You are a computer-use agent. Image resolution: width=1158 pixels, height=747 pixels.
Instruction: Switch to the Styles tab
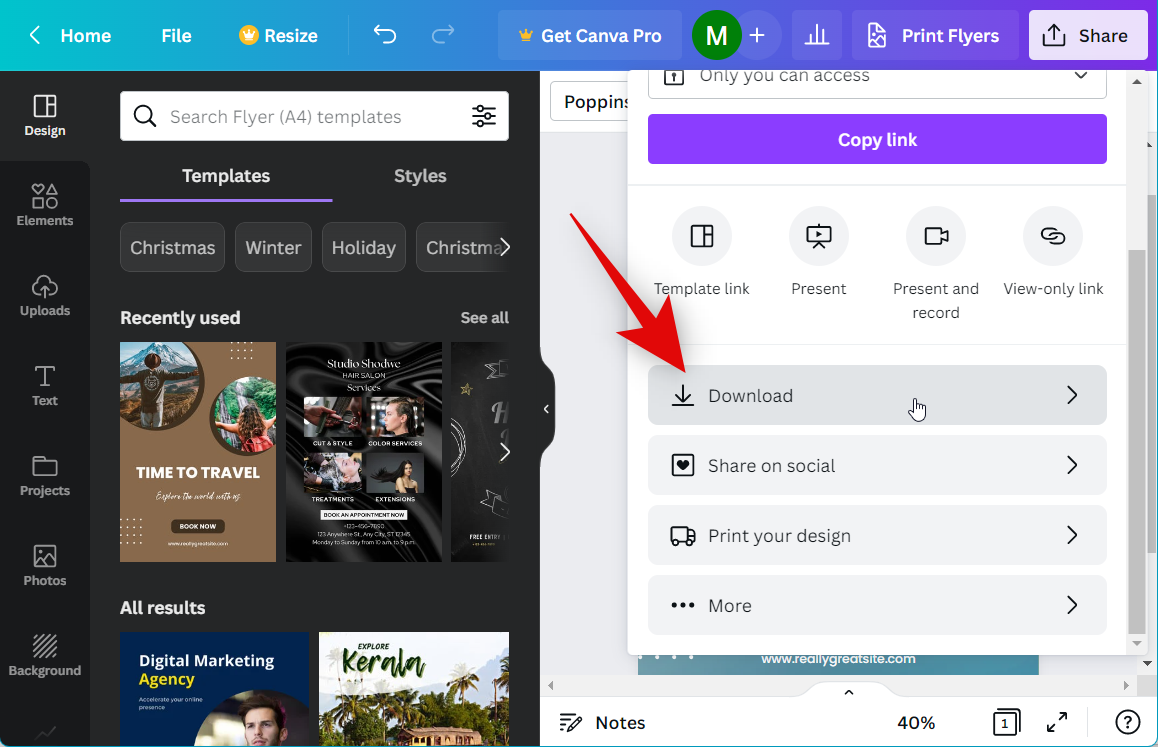[420, 176]
